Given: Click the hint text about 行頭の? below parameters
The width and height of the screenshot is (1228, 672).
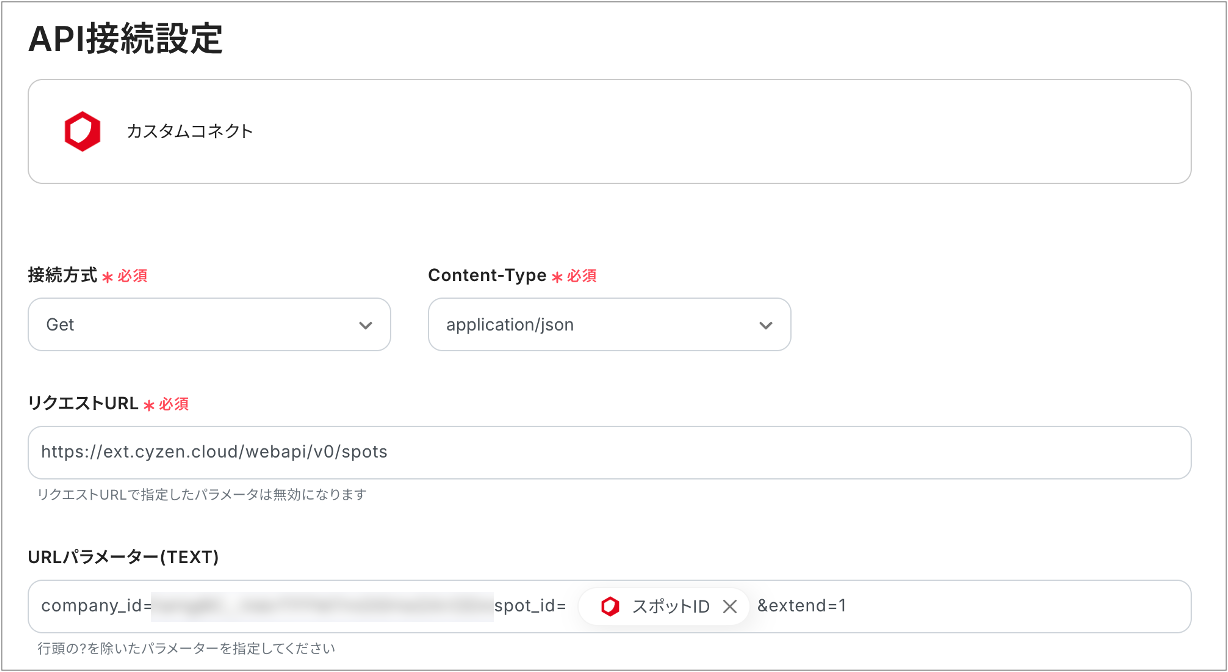Looking at the screenshot, I should [x=185, y=649].
